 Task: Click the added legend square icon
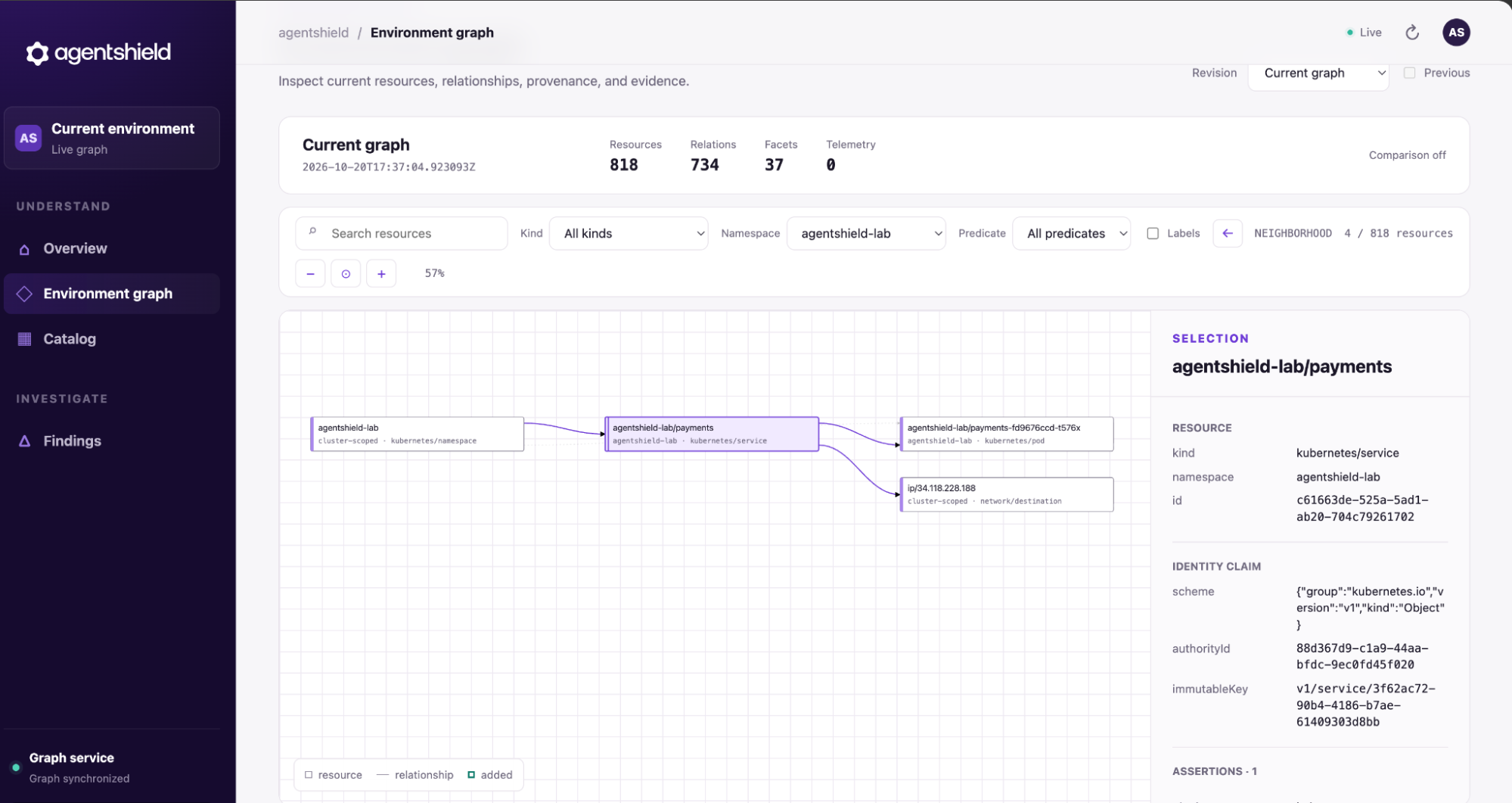coord(471,774)
